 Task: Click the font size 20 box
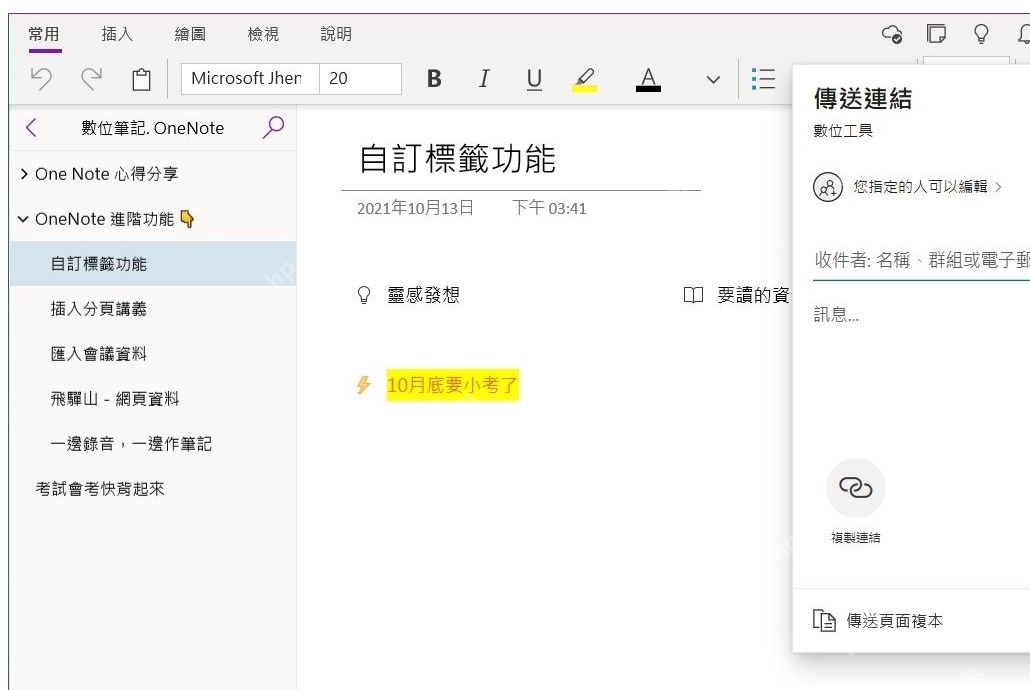(x=360, y=79)
